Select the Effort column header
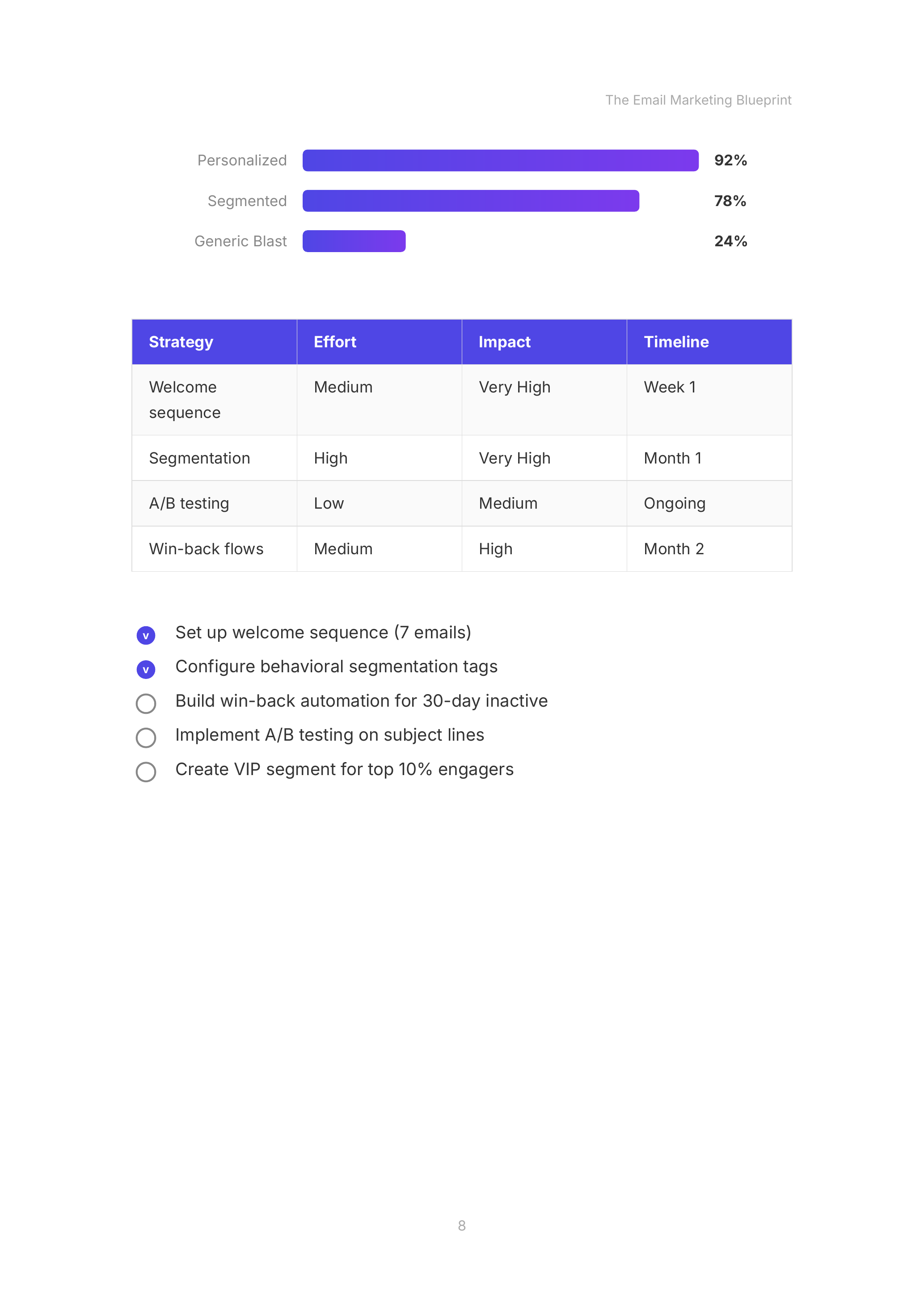This screenshot has height=1307, width=924. (335, 342)
